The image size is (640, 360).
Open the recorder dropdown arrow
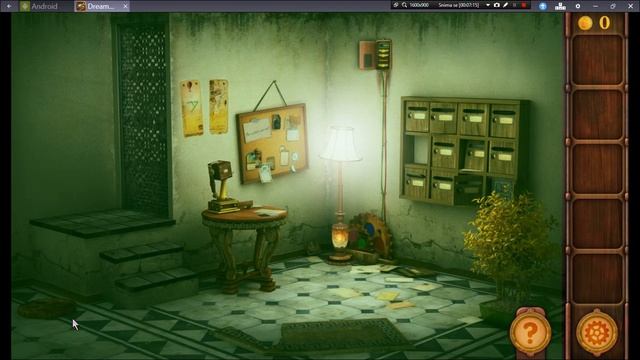(x=488, y=5)
